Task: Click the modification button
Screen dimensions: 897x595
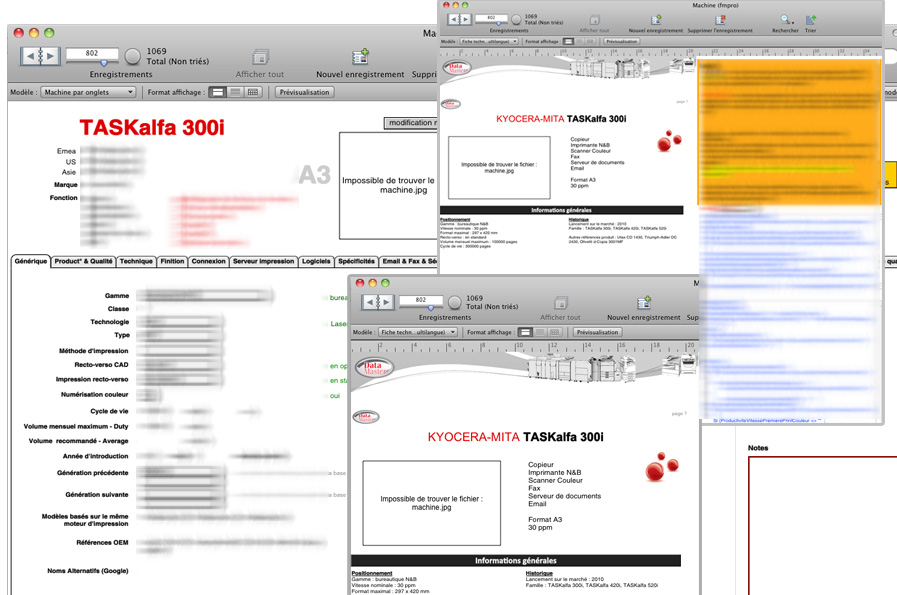Action: (411, 123)
